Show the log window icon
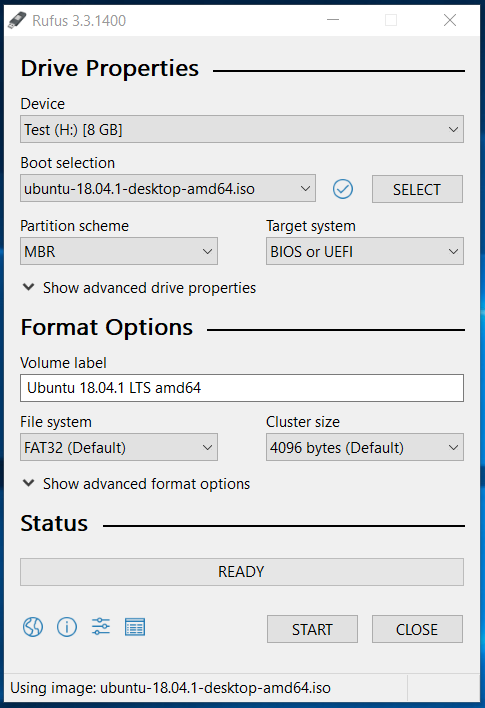The width and height of the screenshot is (485, 708). (135, 627)
